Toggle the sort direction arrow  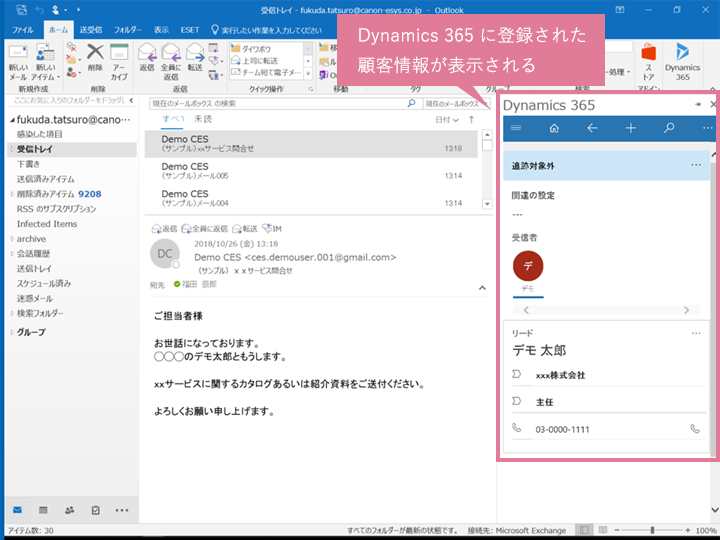click(471, 120)
